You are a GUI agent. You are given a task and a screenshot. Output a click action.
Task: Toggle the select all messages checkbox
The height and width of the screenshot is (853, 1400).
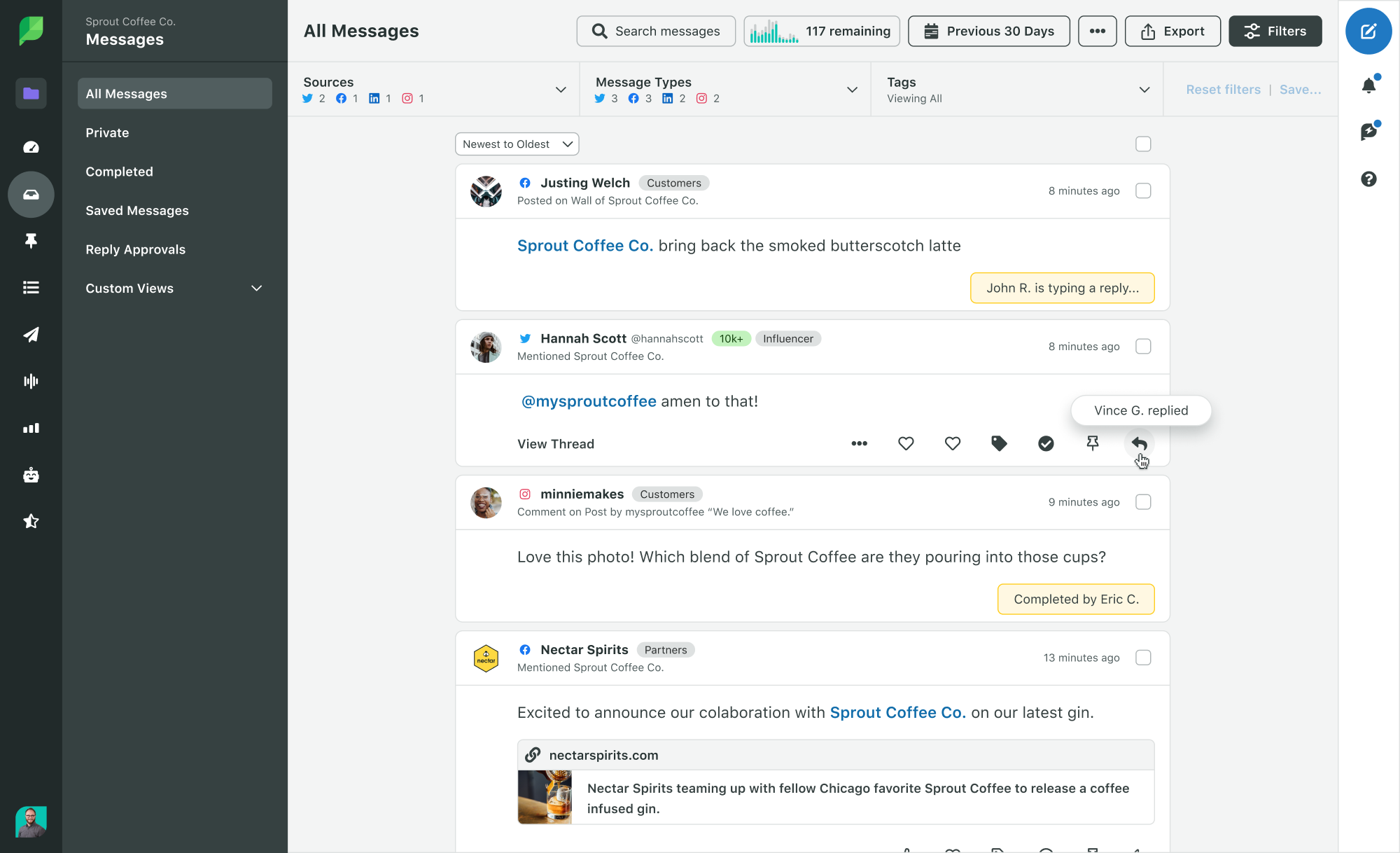[1143, 144]
